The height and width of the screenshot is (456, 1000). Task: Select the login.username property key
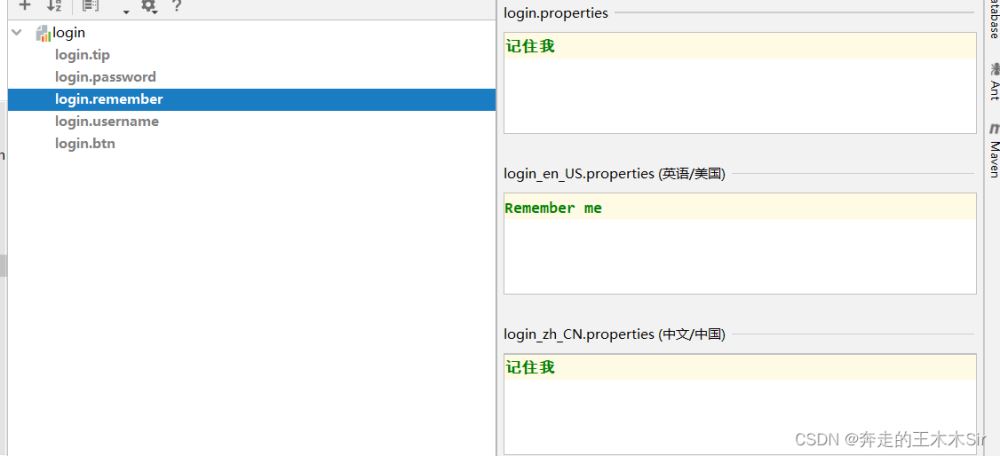pyautogui.click(x=106, y=121)
